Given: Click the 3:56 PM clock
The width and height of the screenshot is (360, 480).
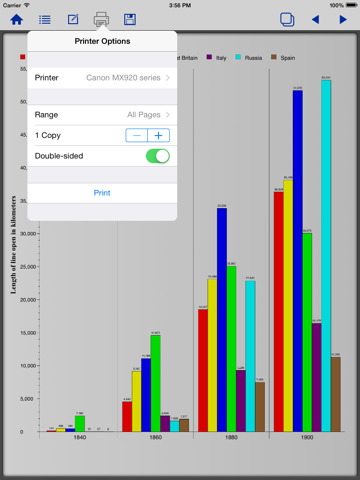Looking at the screenshot, I should point(180,5).
